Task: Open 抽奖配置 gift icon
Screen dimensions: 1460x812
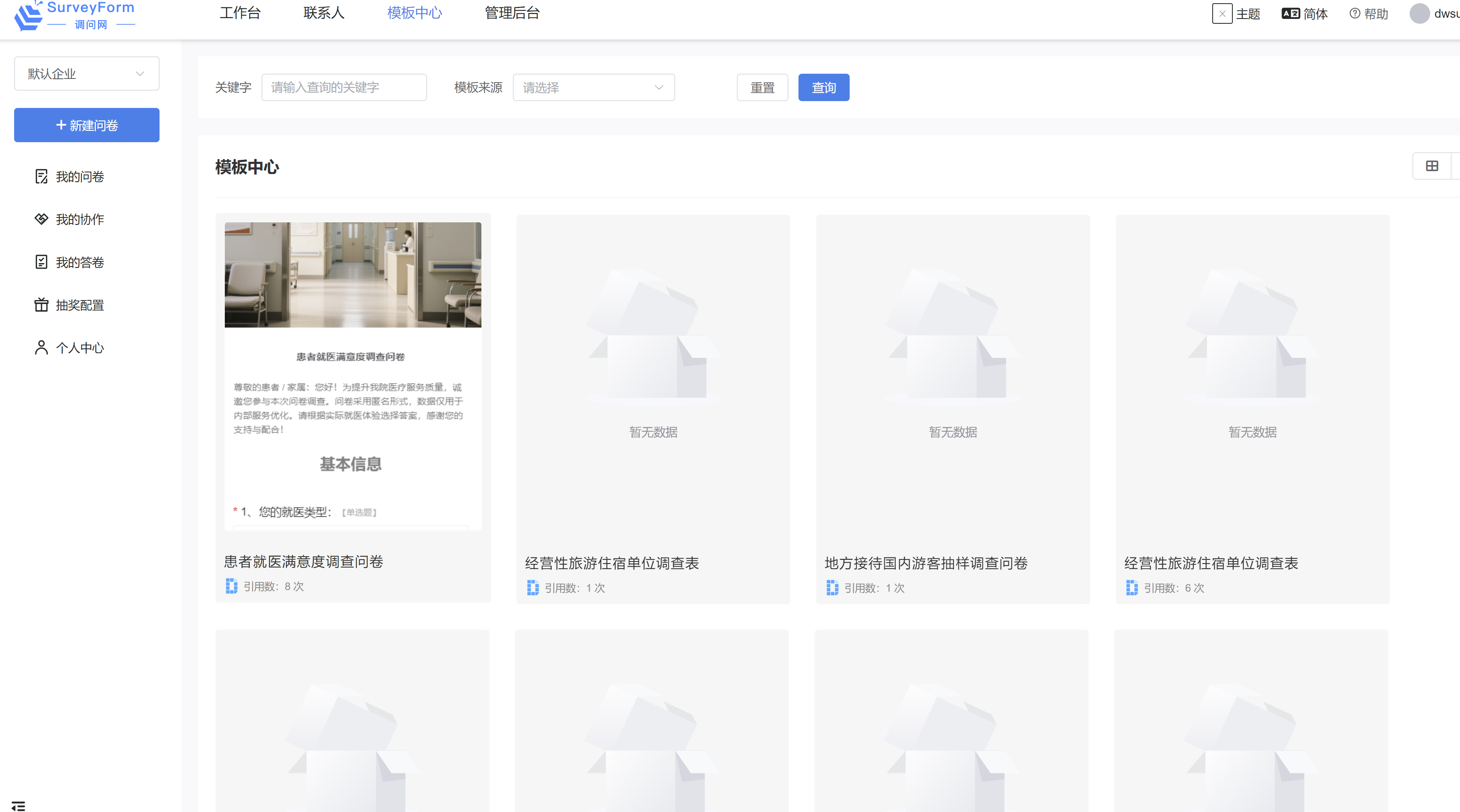Action: click(41, 305)
